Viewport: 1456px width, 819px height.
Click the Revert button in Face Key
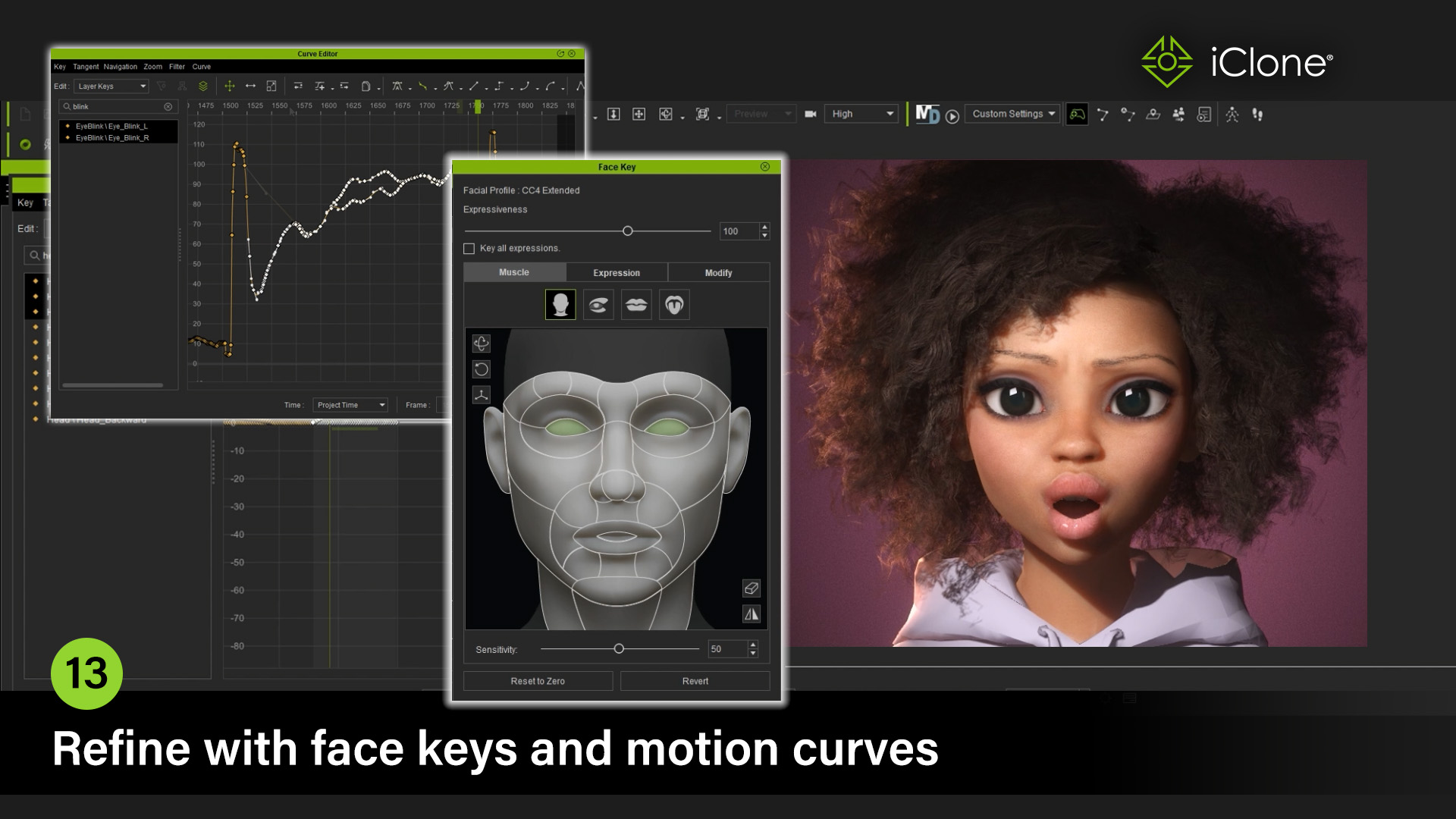point(695,681)
